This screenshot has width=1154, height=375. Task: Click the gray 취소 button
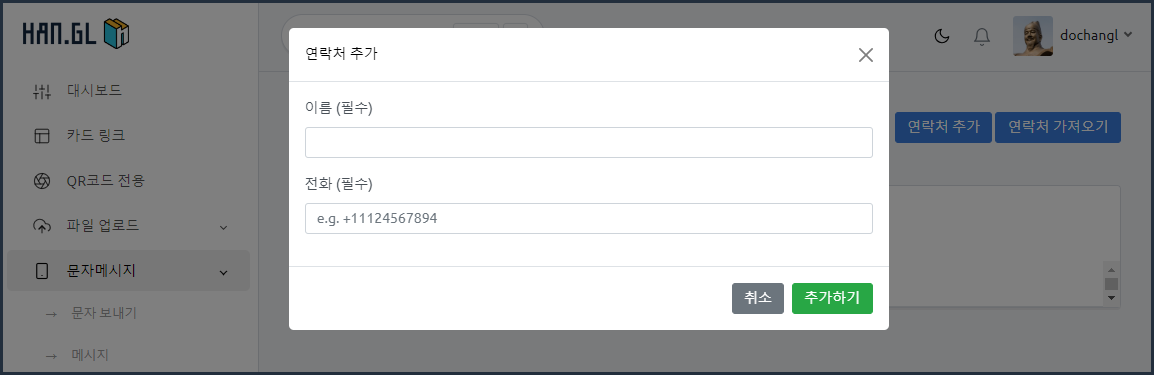[x=758, y=298]
